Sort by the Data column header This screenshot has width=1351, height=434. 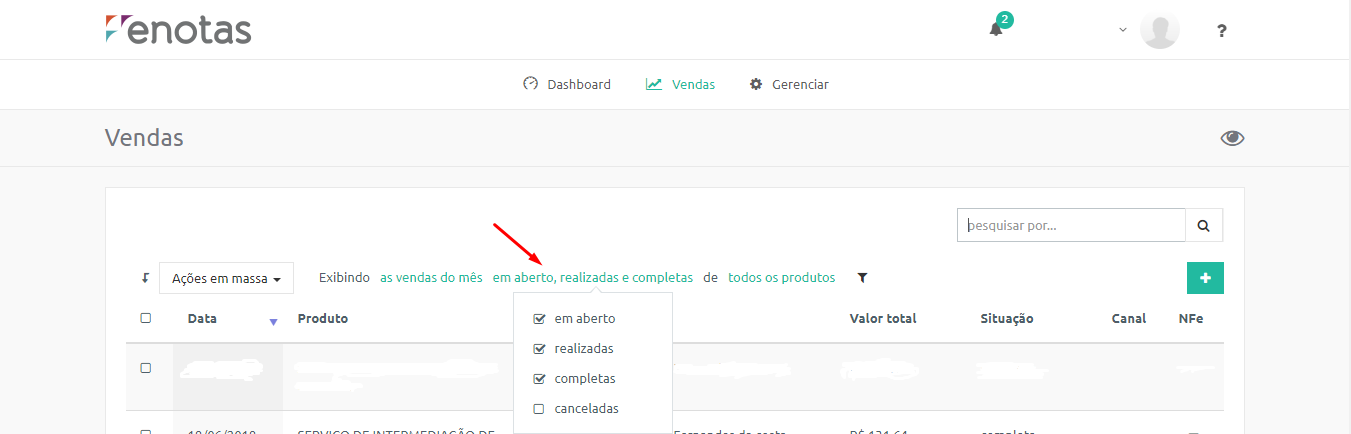coord(202,318)
